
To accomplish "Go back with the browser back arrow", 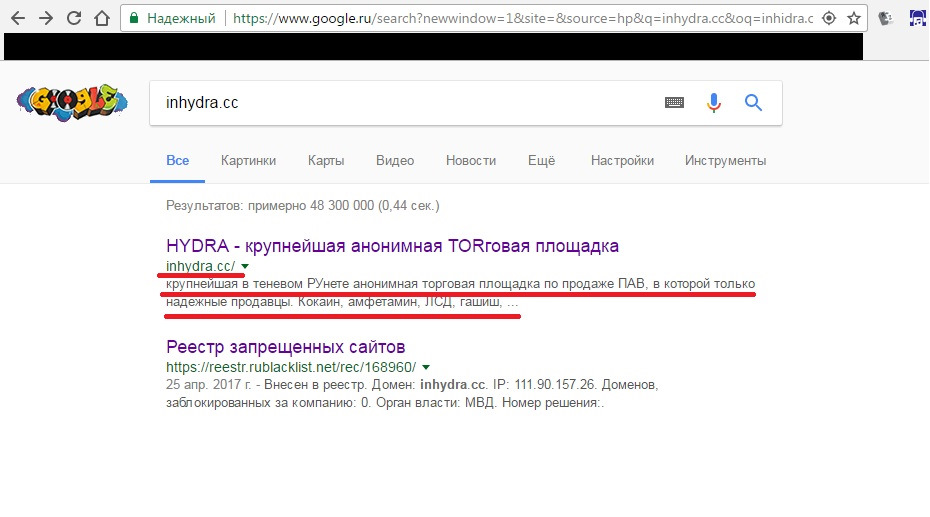I will 18,18.
